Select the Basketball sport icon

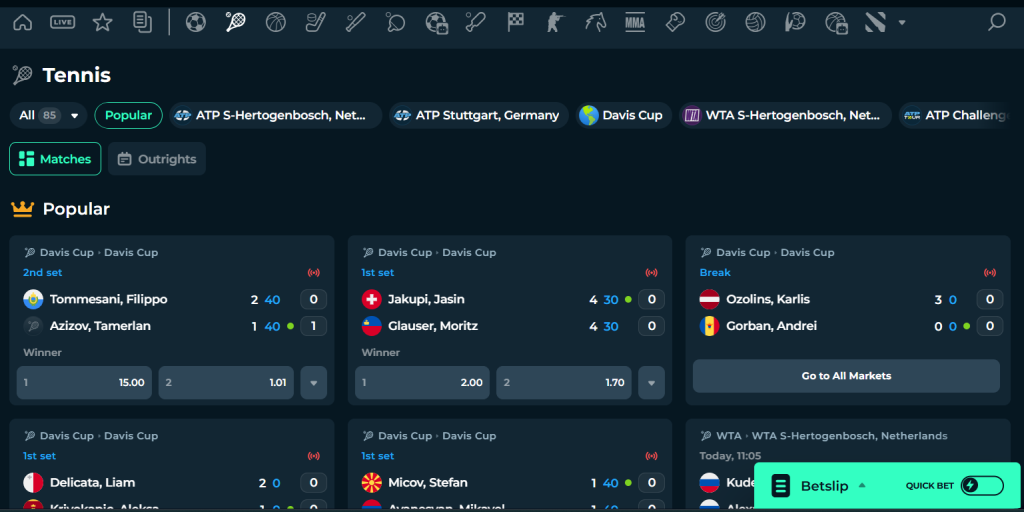(x=276, y=23)
